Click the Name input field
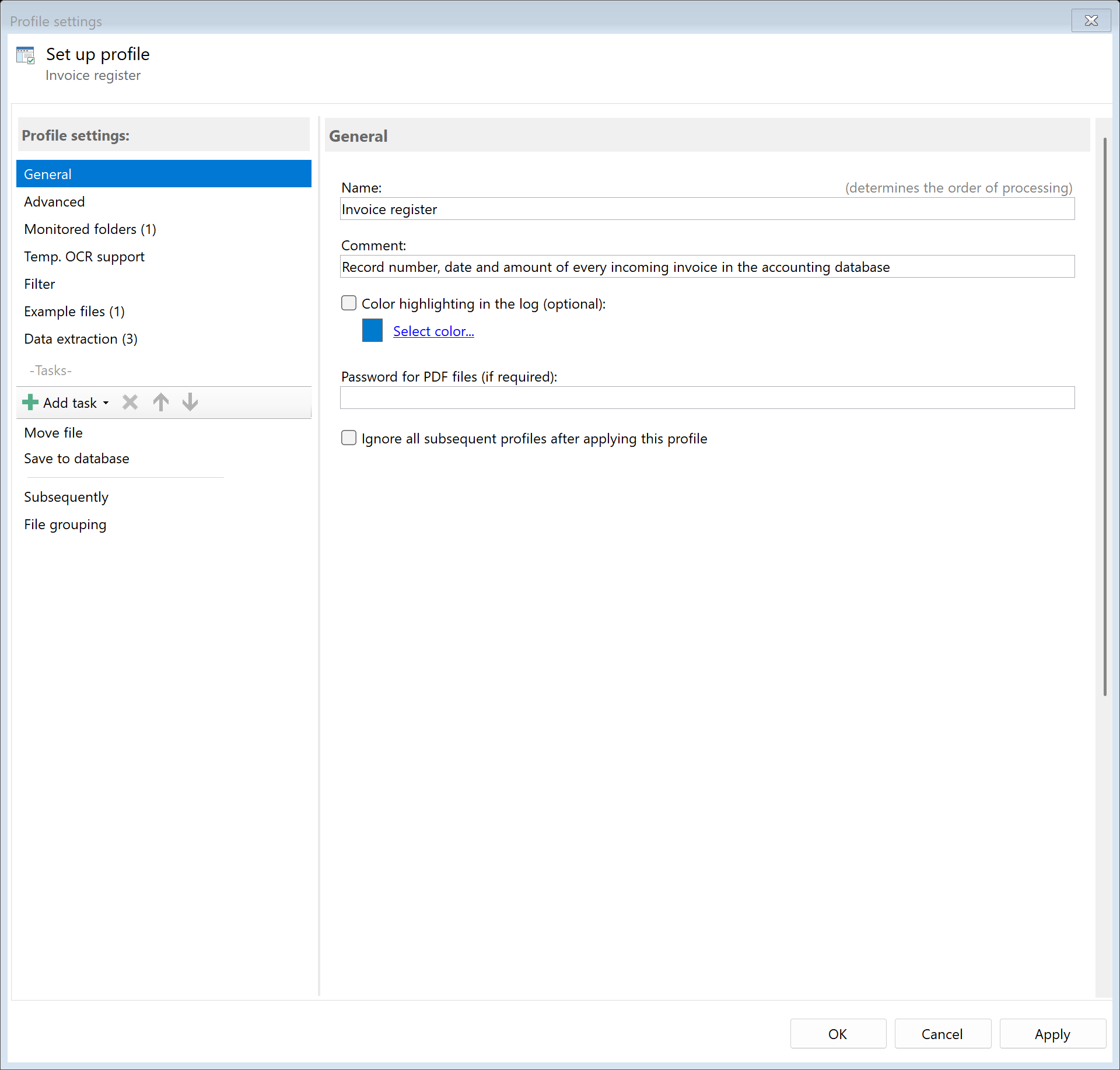 (x=707, y=209)
